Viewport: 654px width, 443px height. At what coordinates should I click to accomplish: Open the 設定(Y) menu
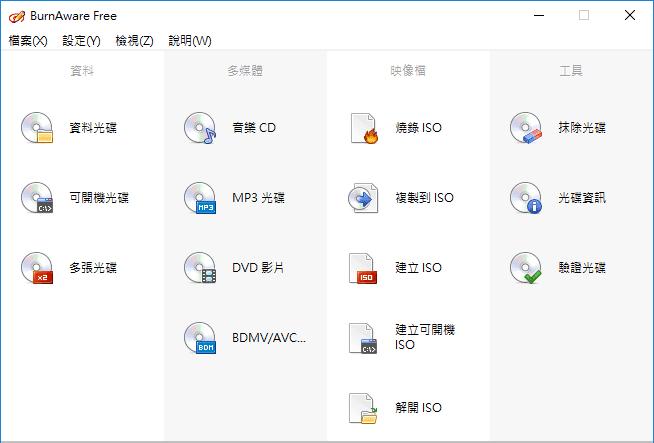pyautogui.click(x=81, y=41)
